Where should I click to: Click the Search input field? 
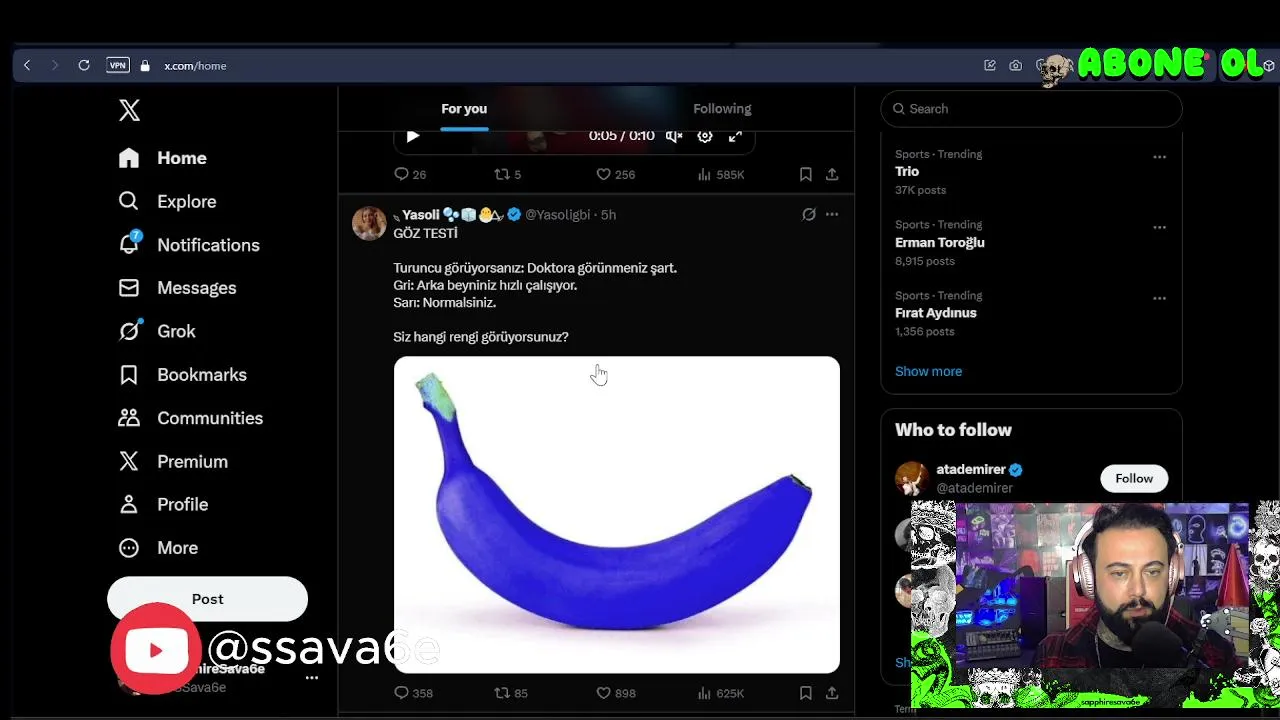[1031, 109]
